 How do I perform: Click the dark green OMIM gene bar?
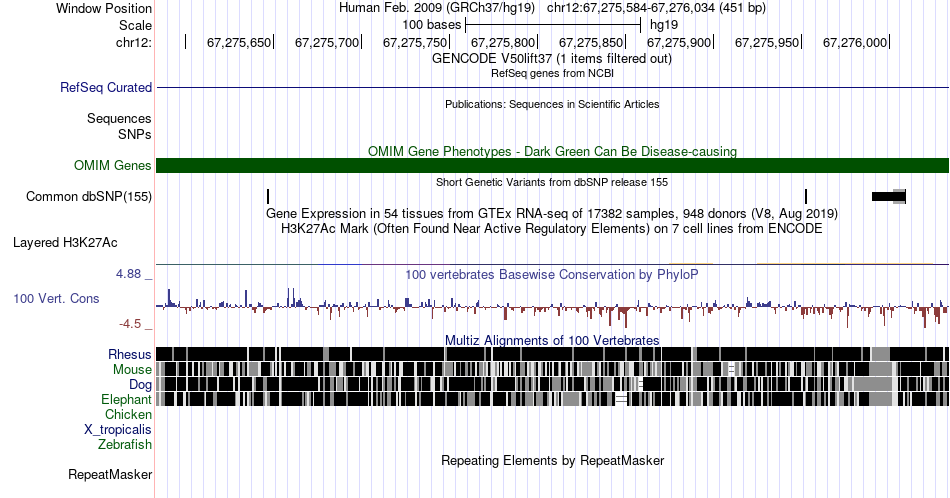[x=552, y=165]
